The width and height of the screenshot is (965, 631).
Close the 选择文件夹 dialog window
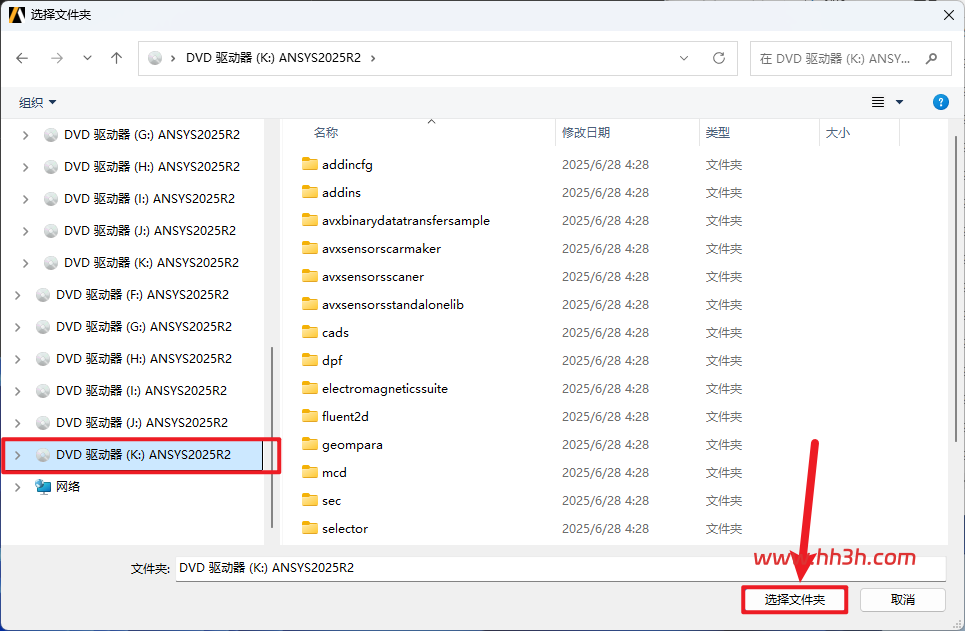coord(948,15)
